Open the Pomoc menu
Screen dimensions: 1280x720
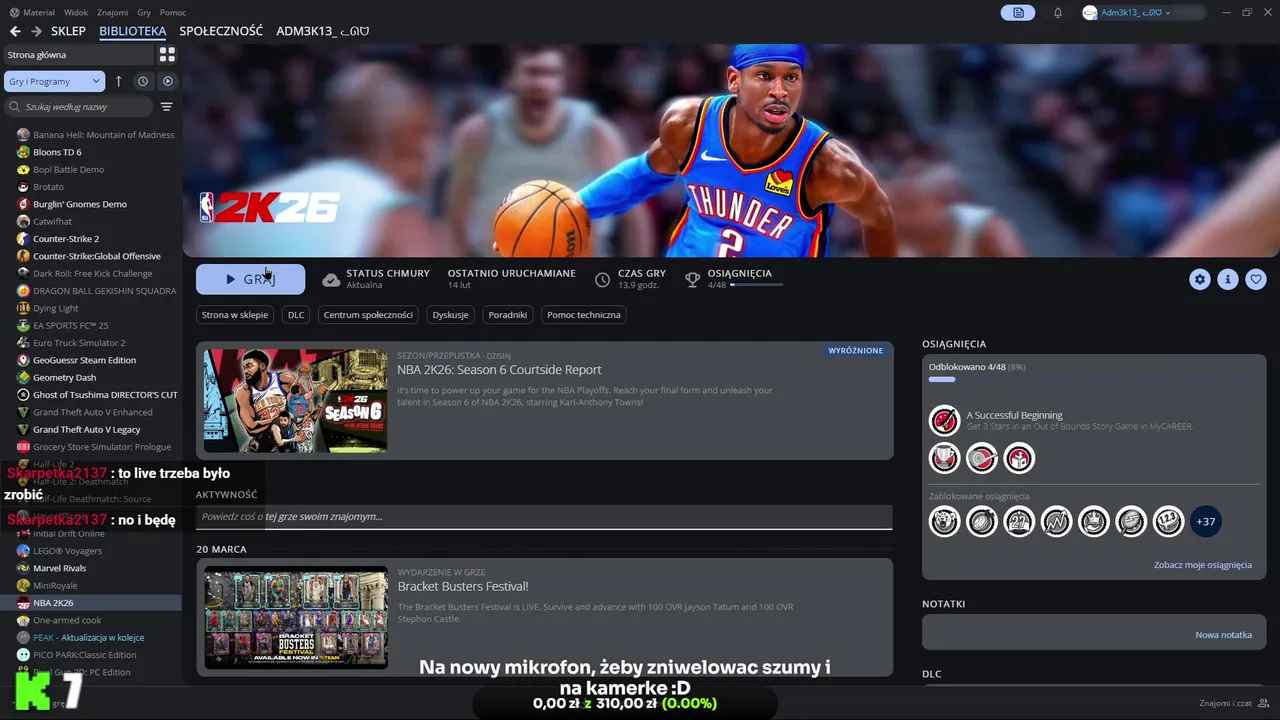(x=173, y=13)
